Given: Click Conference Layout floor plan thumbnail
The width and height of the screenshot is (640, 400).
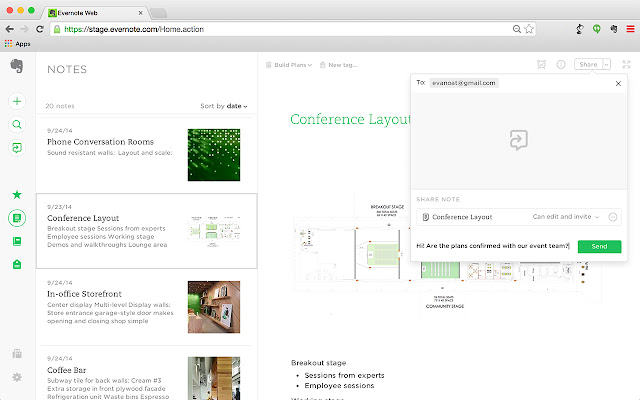Looking at the screenshot, I should (214, 231).
